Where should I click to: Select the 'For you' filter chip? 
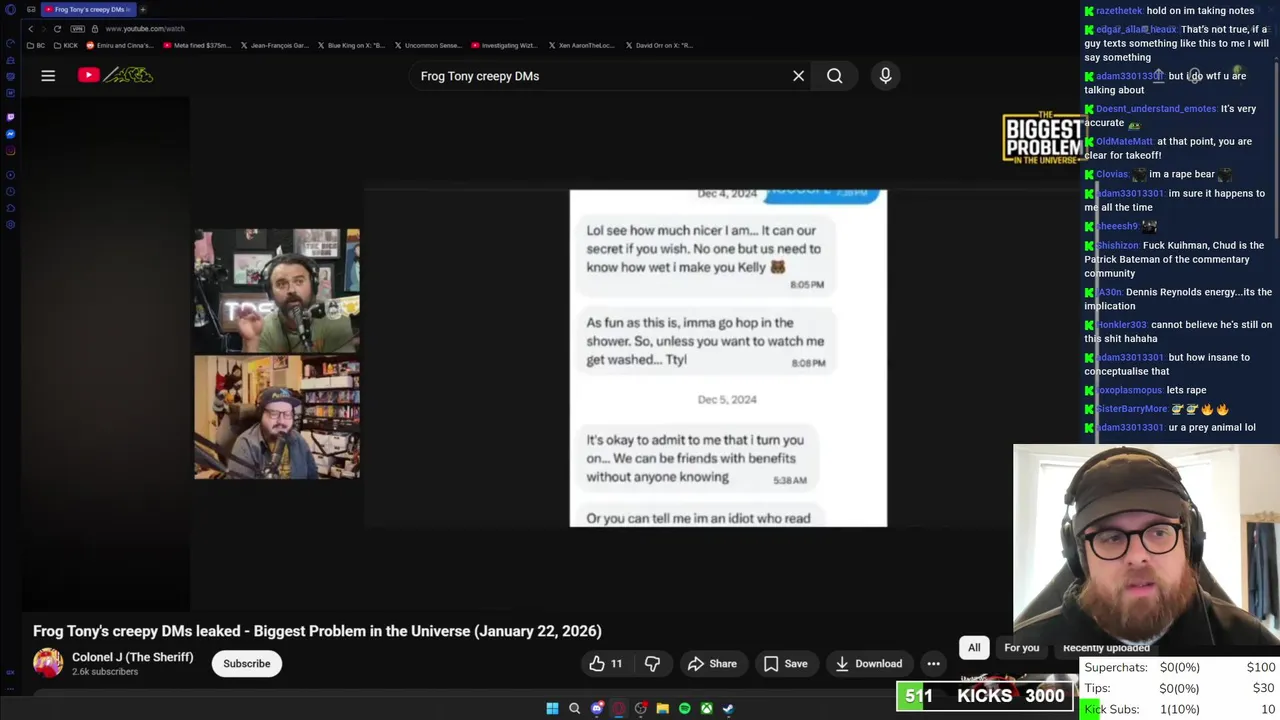(x=1021, y=647)
